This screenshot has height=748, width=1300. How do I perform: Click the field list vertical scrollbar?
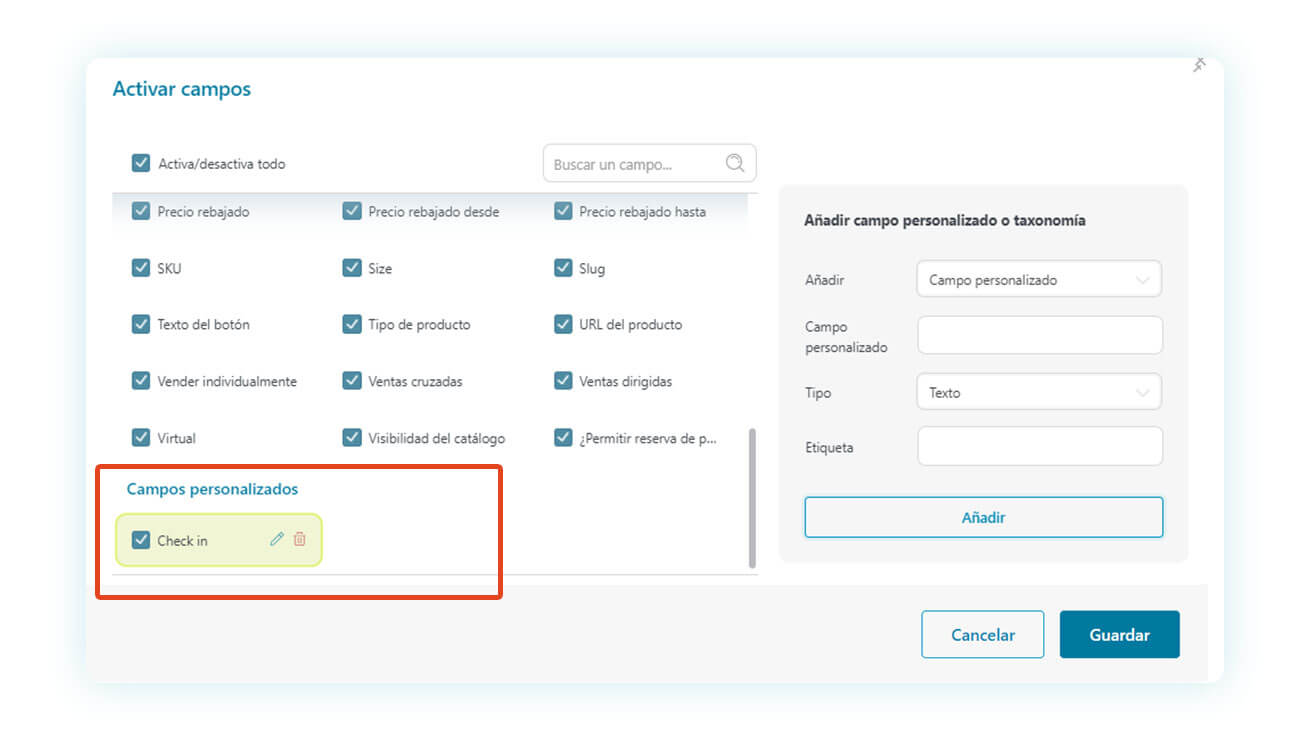[x=752, y=498]
